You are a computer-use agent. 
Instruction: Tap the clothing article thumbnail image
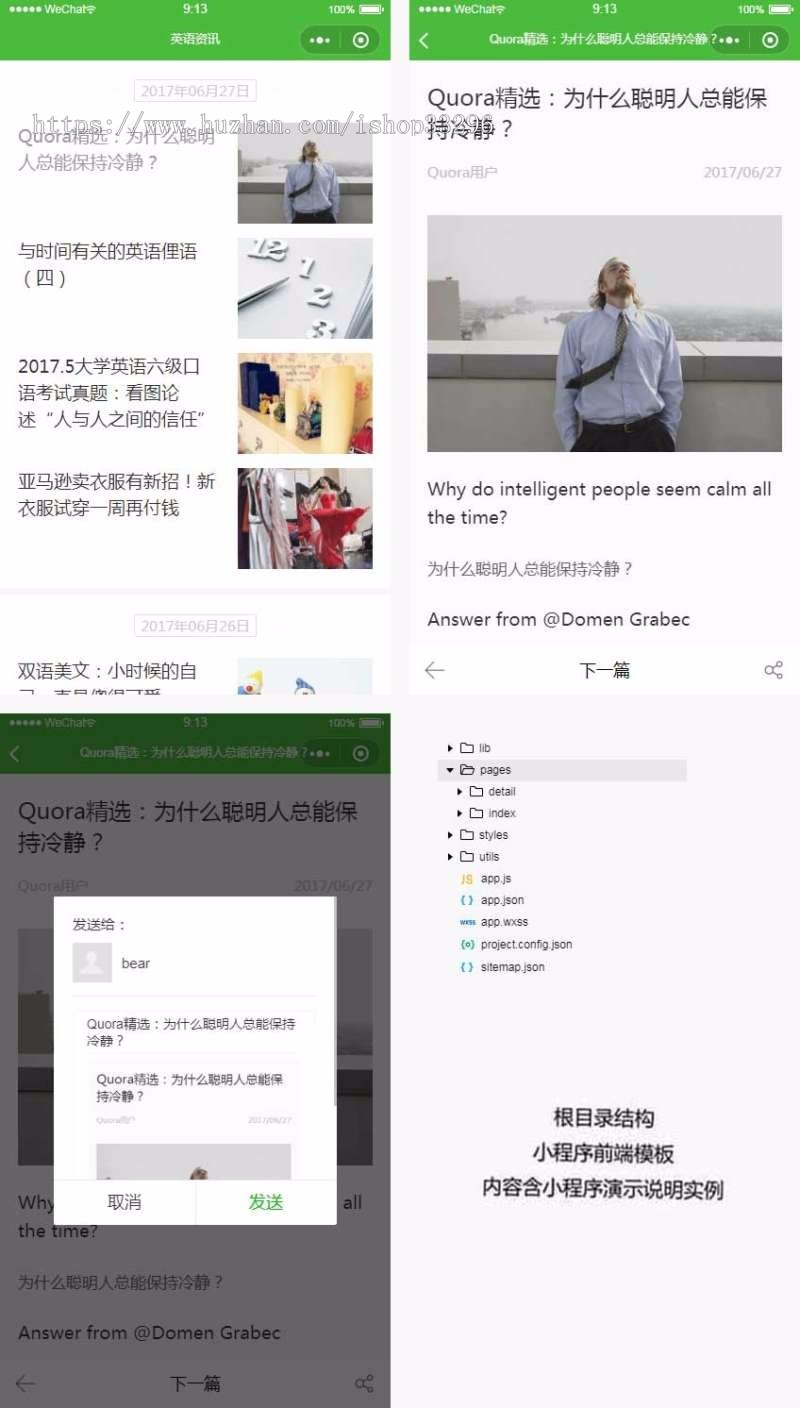point(304,517)
